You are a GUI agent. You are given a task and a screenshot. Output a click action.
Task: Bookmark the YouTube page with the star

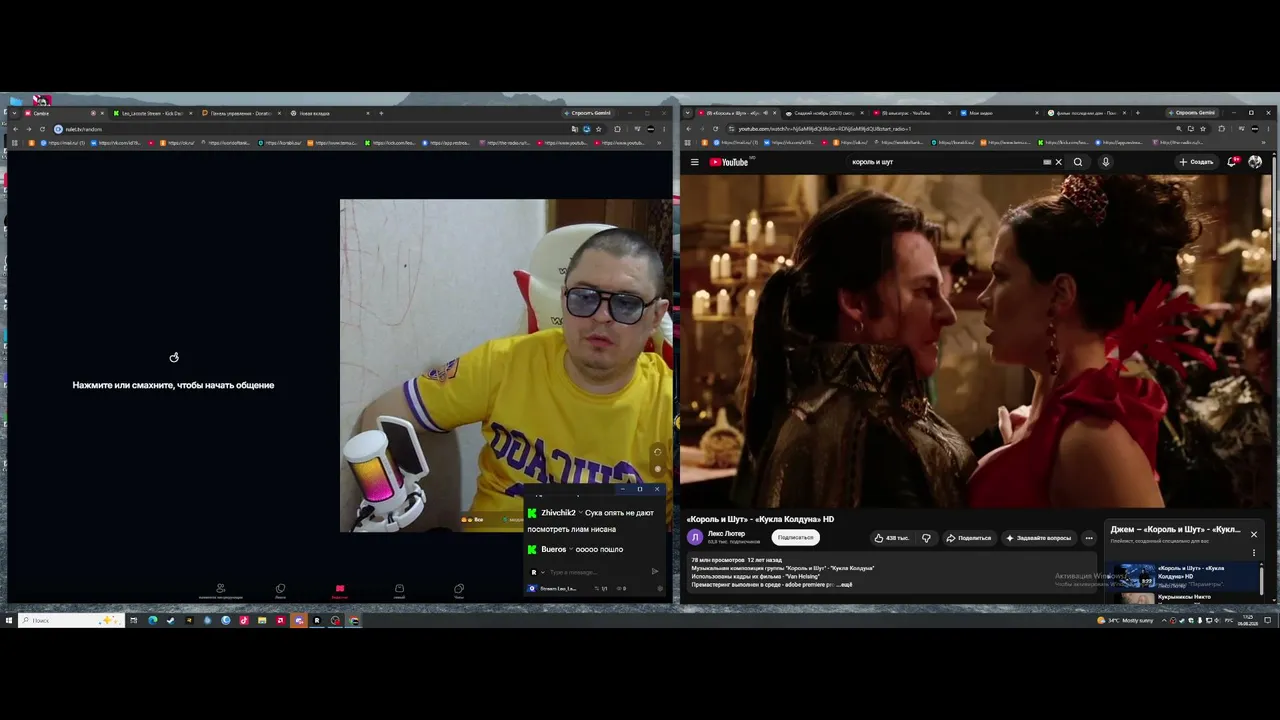(1205, 129)
